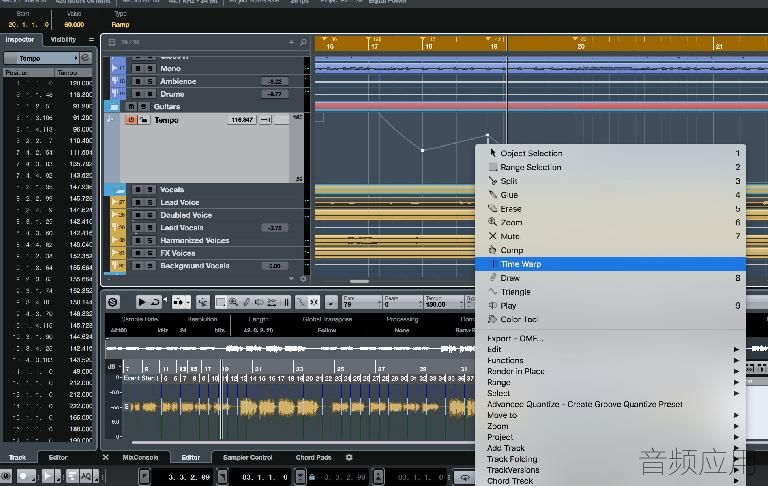Image resolution: width=768 pixels, height=486 pixels.
Task: Choose Range Selection tool from menu
Action: [610, 167]
